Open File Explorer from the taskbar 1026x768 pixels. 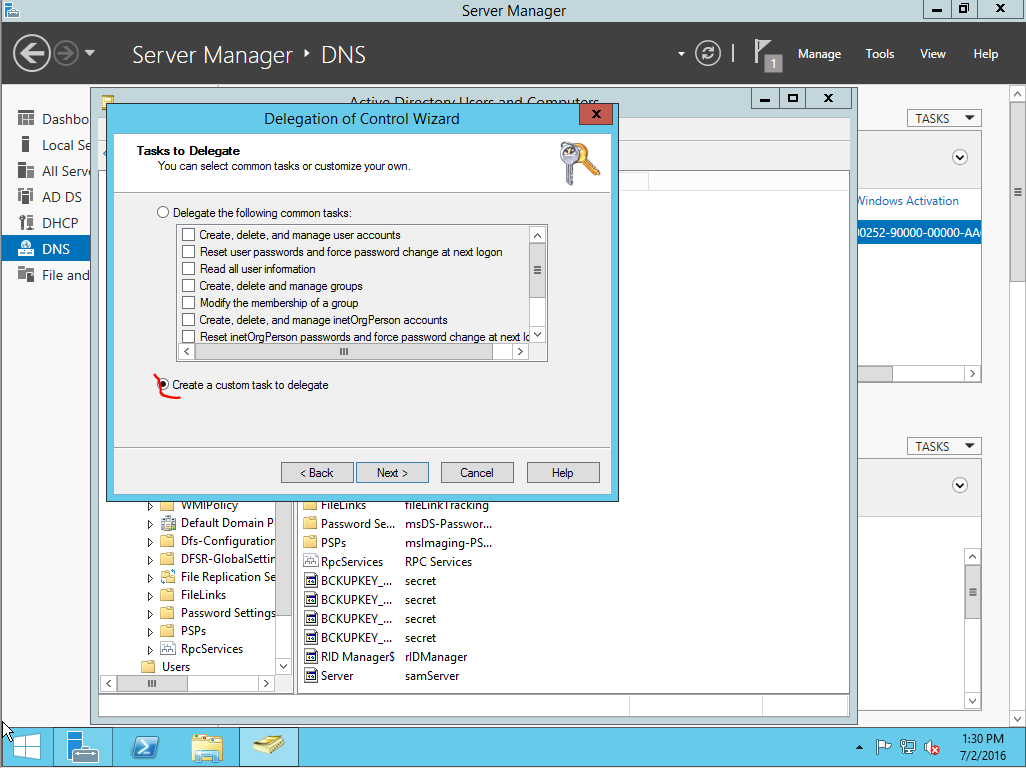207,747
